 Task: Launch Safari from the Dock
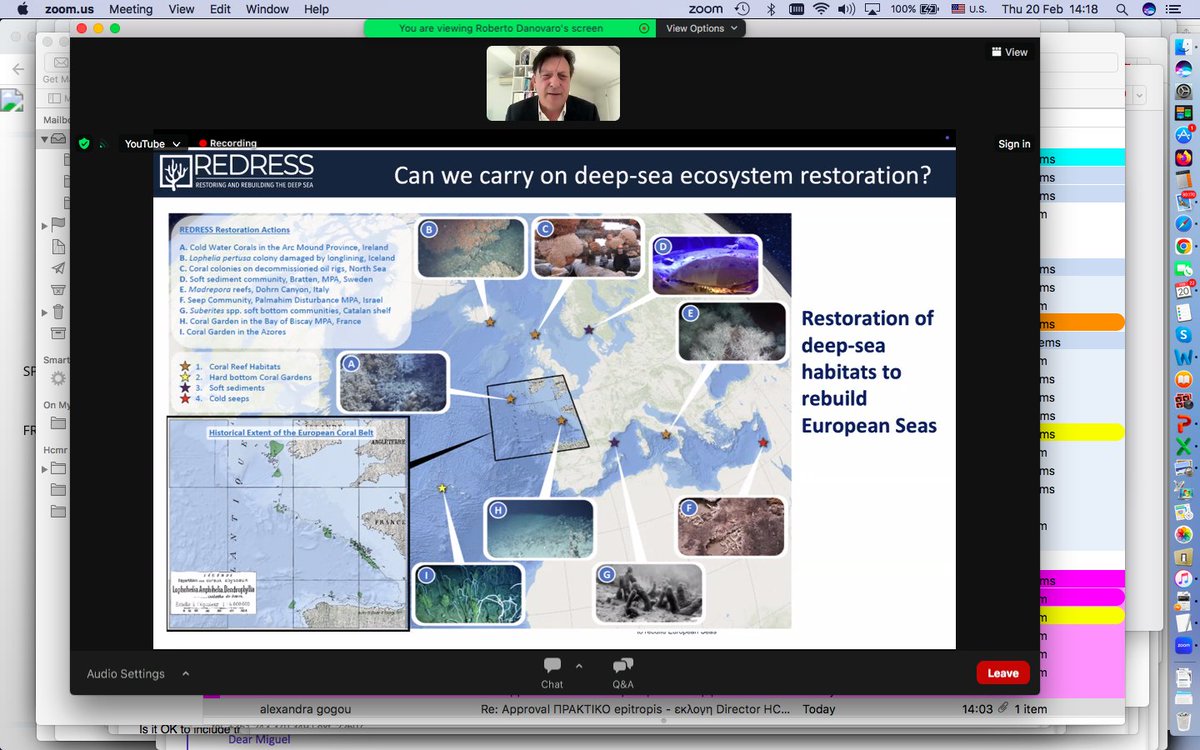(1183, 223)
